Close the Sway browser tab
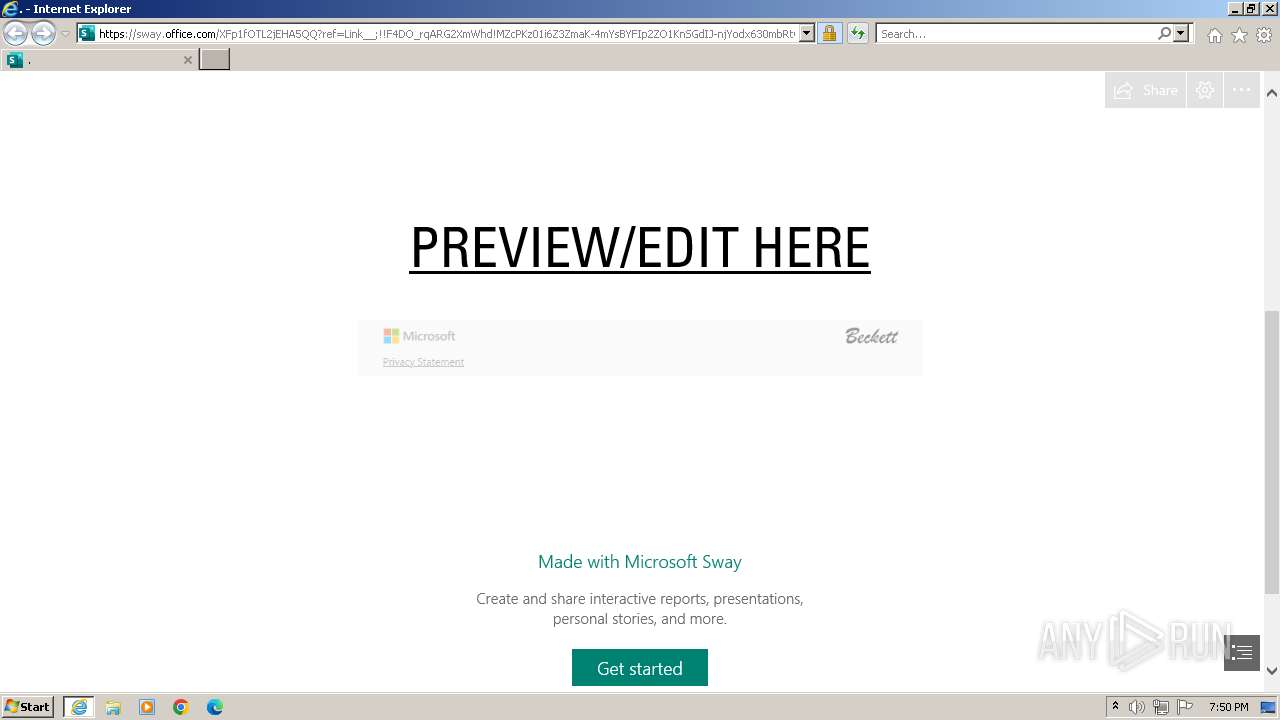The width and height of the screenshot is (1280, 720). tap(187, 60)
